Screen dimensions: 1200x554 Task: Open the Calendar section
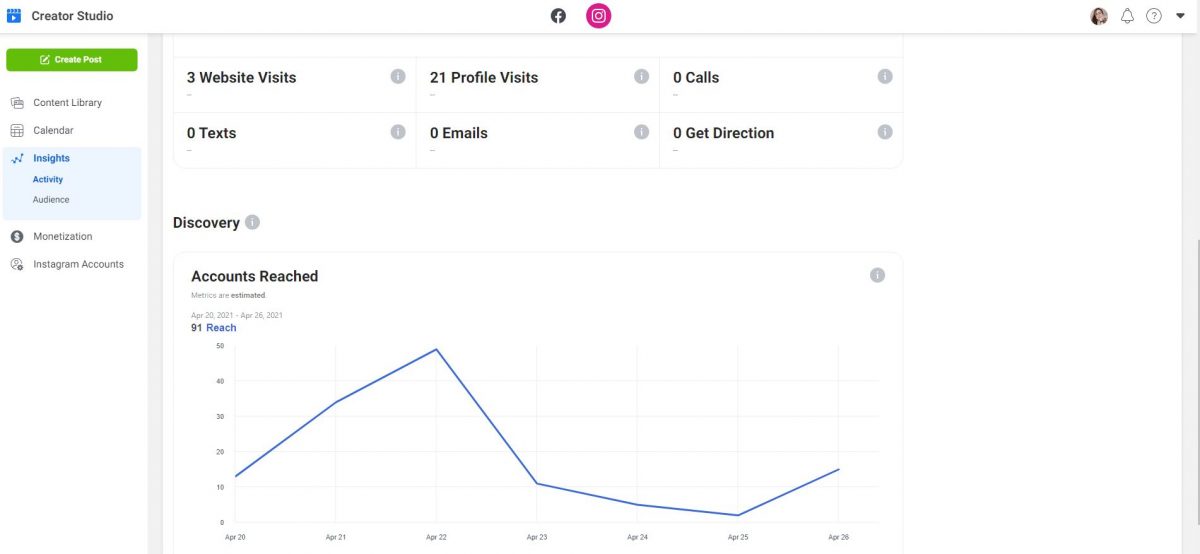coord(53,131)
